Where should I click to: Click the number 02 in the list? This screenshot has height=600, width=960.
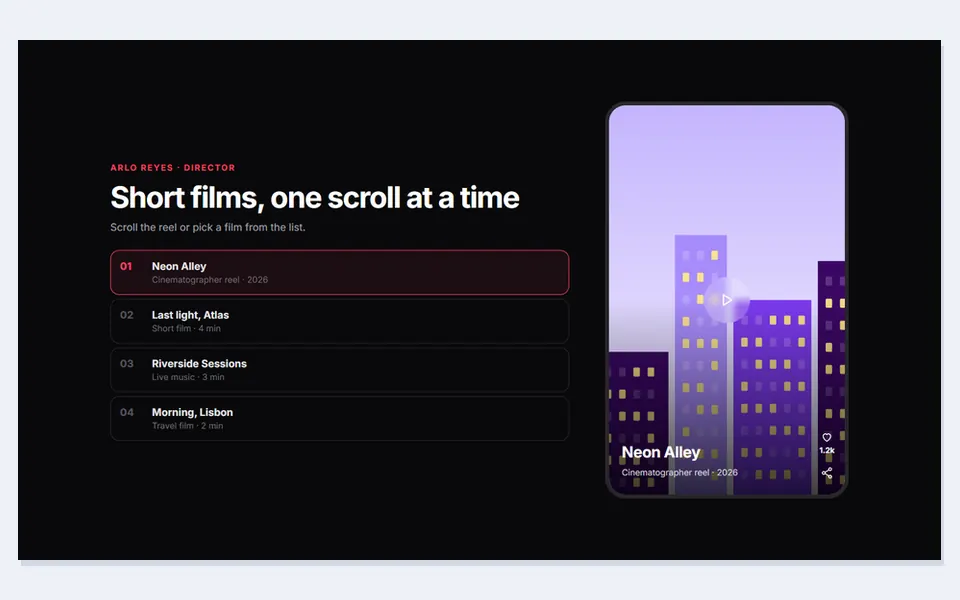pos(127,315)
